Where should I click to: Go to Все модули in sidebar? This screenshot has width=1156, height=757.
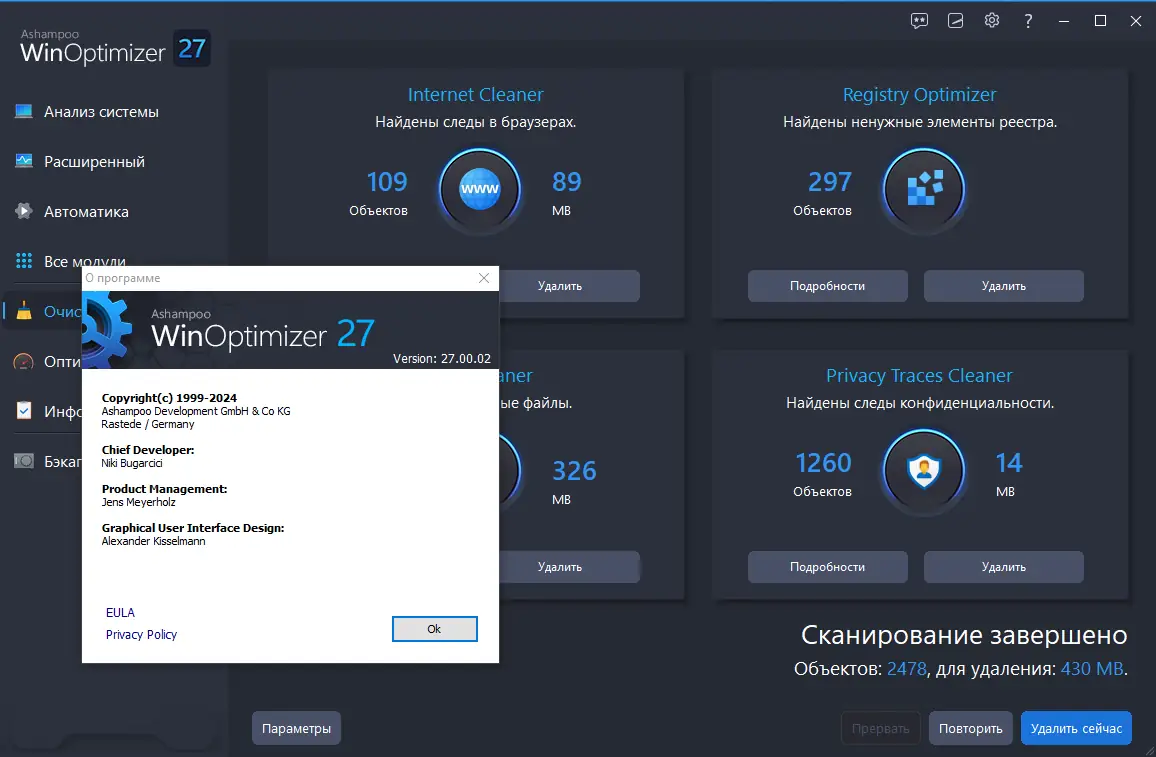click(85, 261)
